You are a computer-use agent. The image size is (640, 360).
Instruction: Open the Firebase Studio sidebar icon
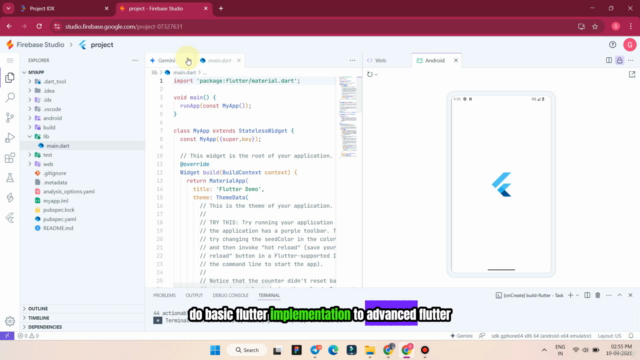point(10,198)
